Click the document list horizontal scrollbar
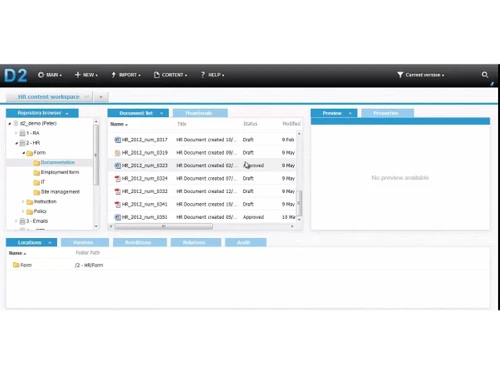 163,226
